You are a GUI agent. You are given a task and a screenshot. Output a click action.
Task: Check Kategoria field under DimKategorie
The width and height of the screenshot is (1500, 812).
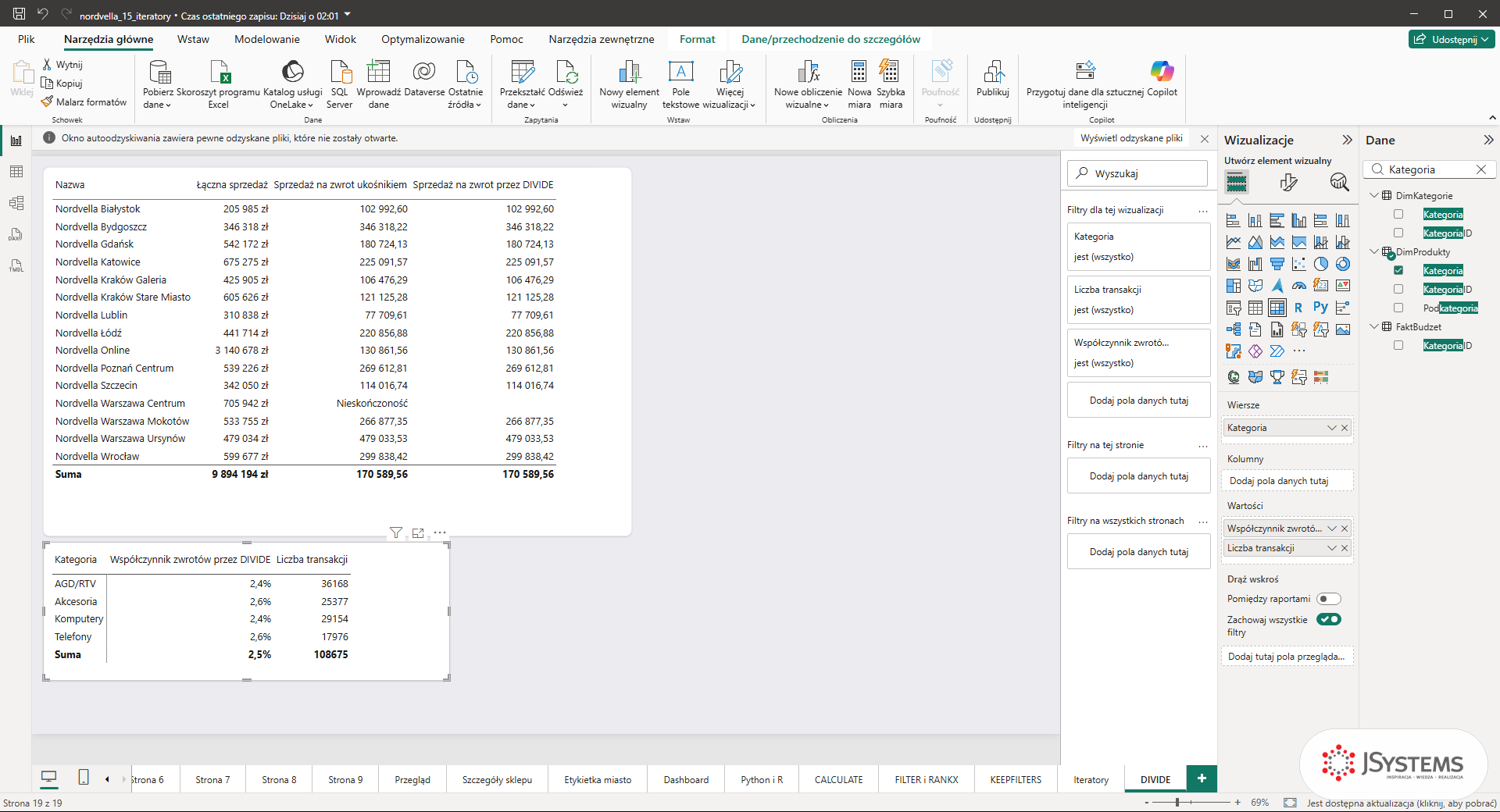(x=1398, y=214)
